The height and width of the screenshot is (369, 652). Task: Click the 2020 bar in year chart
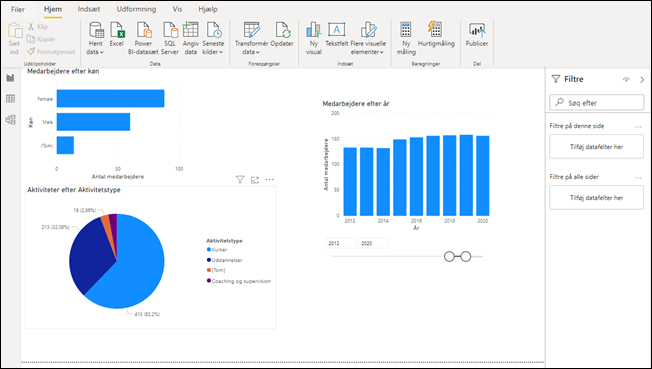[x=483, y=176]
